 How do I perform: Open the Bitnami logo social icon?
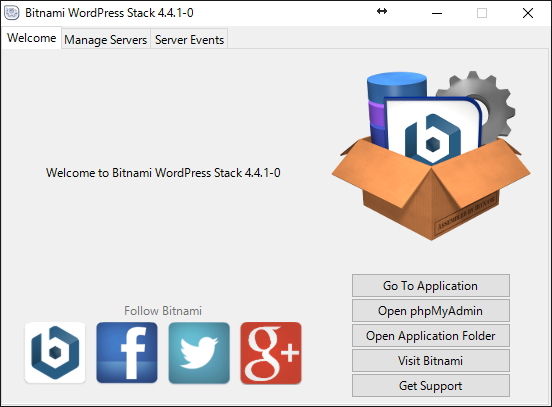click(55, 352)
